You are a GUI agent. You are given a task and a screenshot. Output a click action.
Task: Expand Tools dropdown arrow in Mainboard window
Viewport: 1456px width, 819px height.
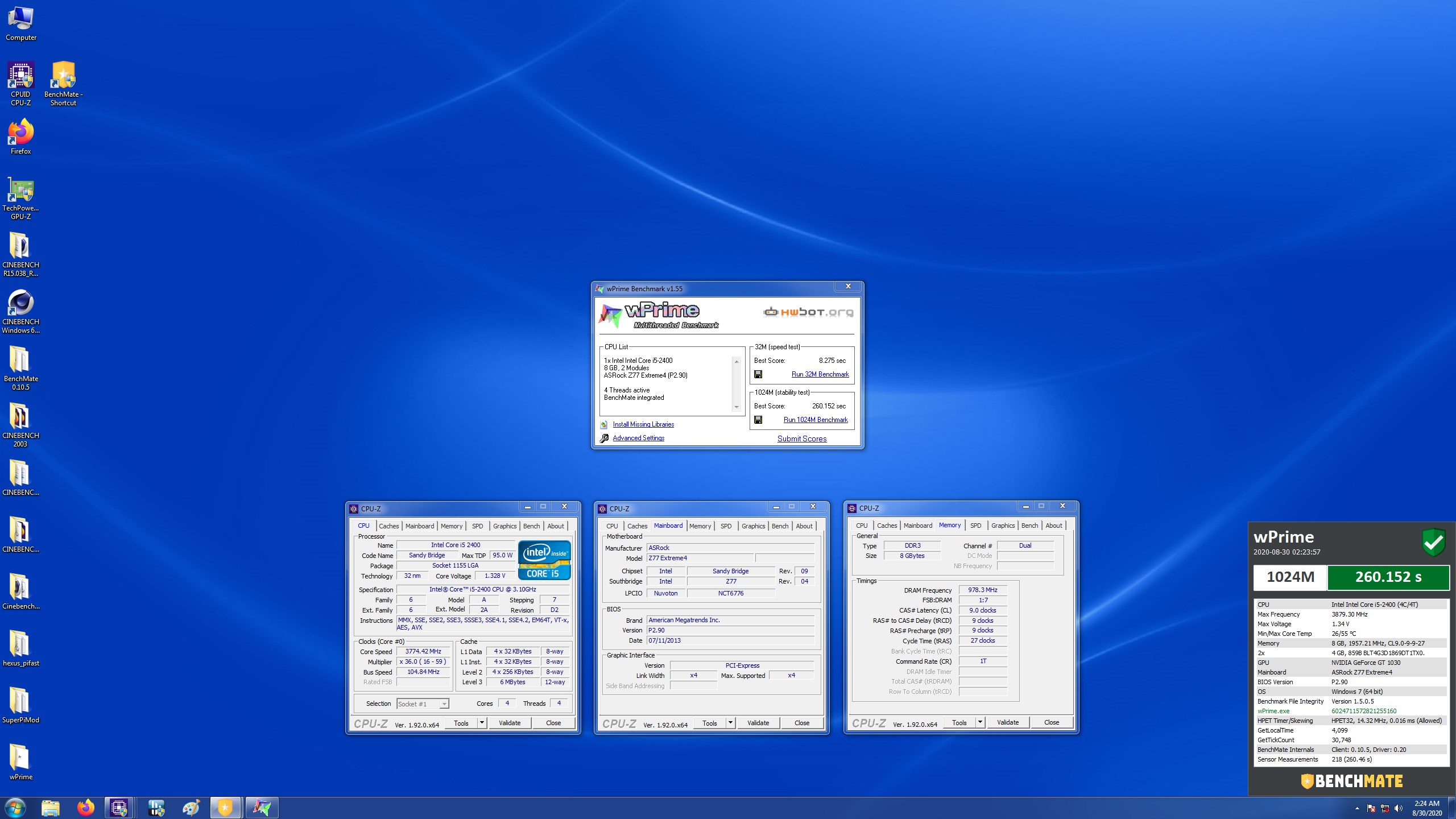(x=730, y=723)
